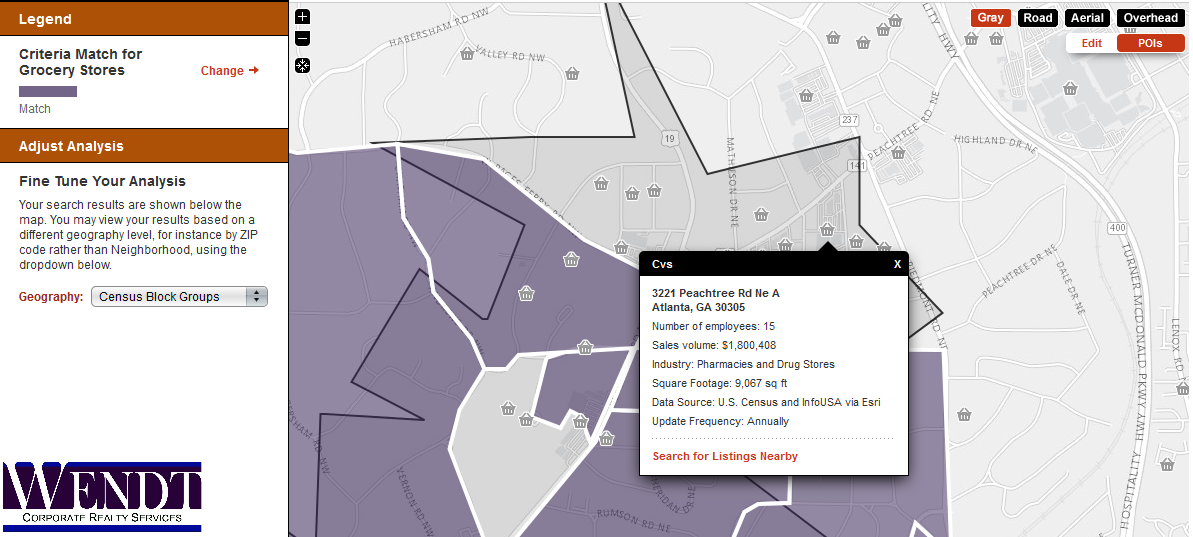
Task: Switch basemap to Gray
Action: pyautogui.click(x=990, y=18)
